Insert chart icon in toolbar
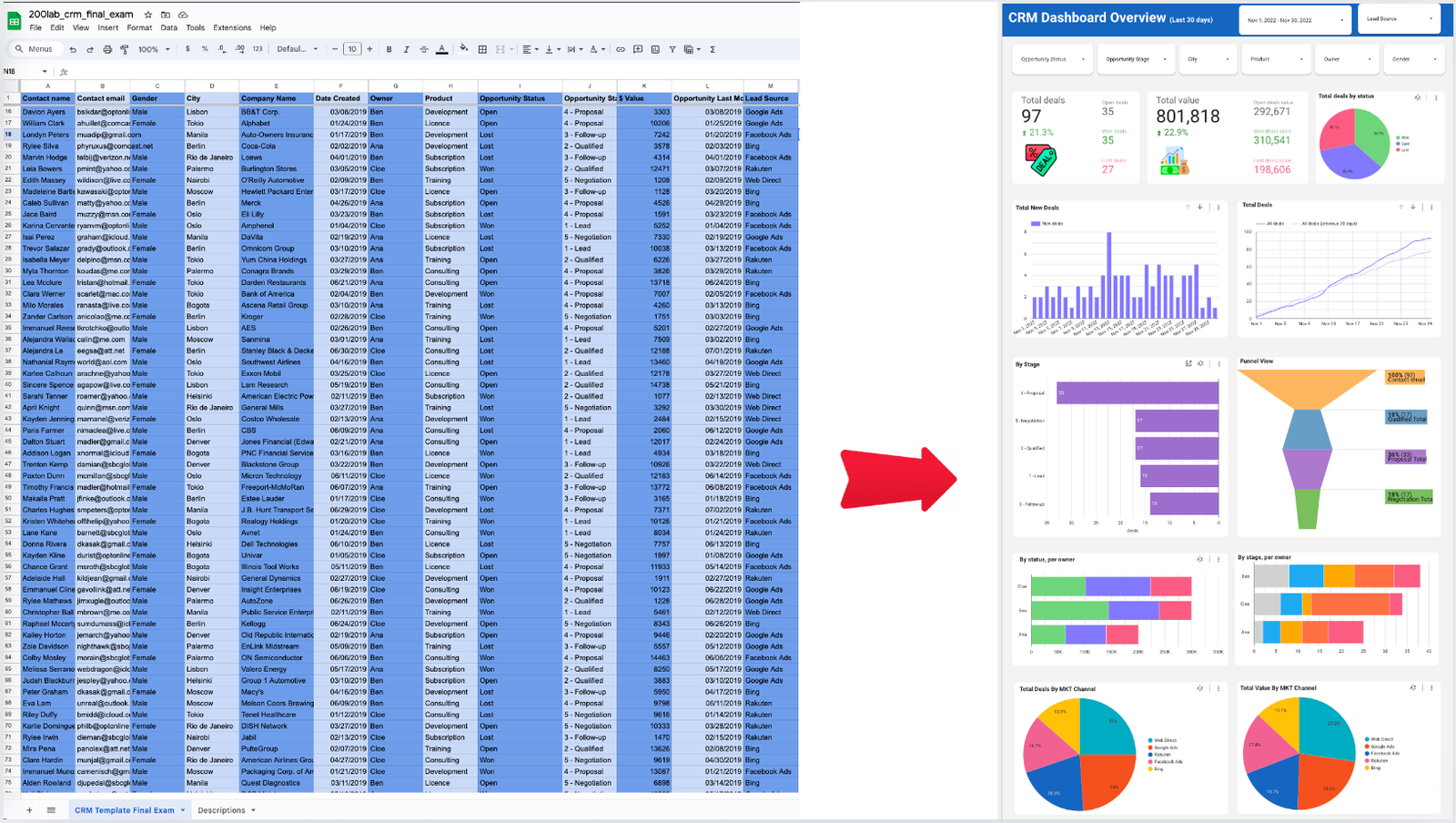 (655, 49)
